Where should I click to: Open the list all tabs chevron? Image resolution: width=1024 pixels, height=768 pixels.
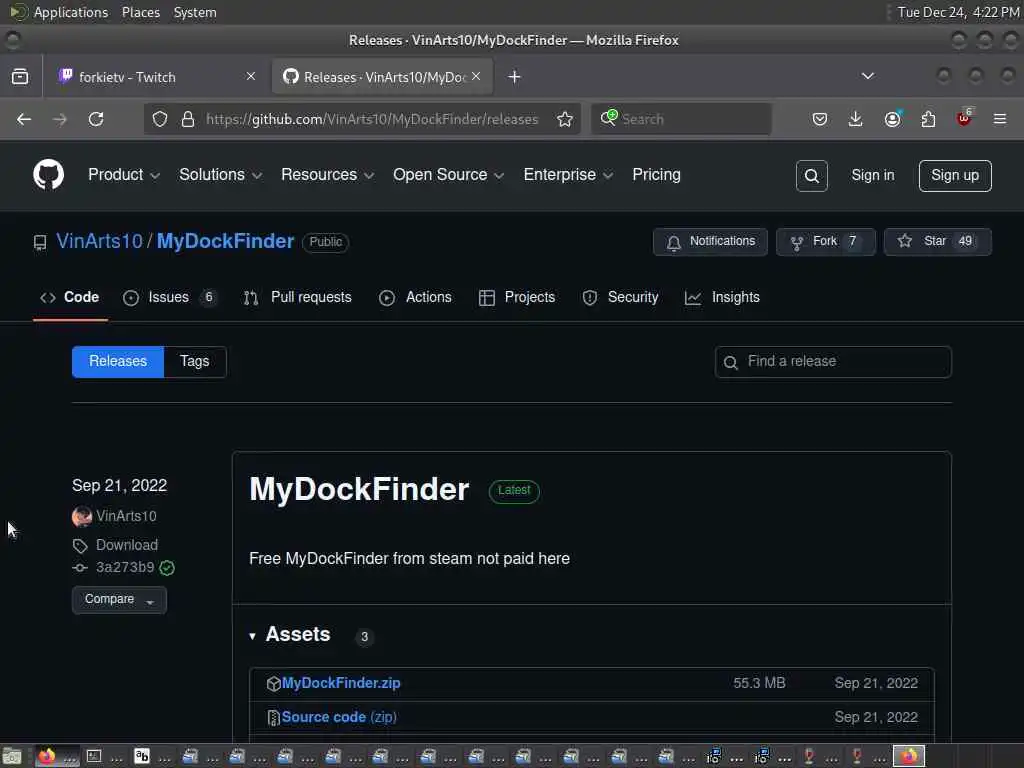click(867, 76)
